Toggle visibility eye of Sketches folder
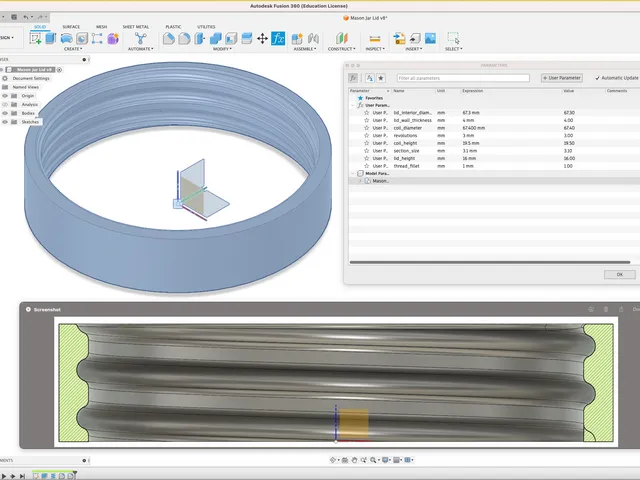640x480 pixels. (x=5, y=122)
